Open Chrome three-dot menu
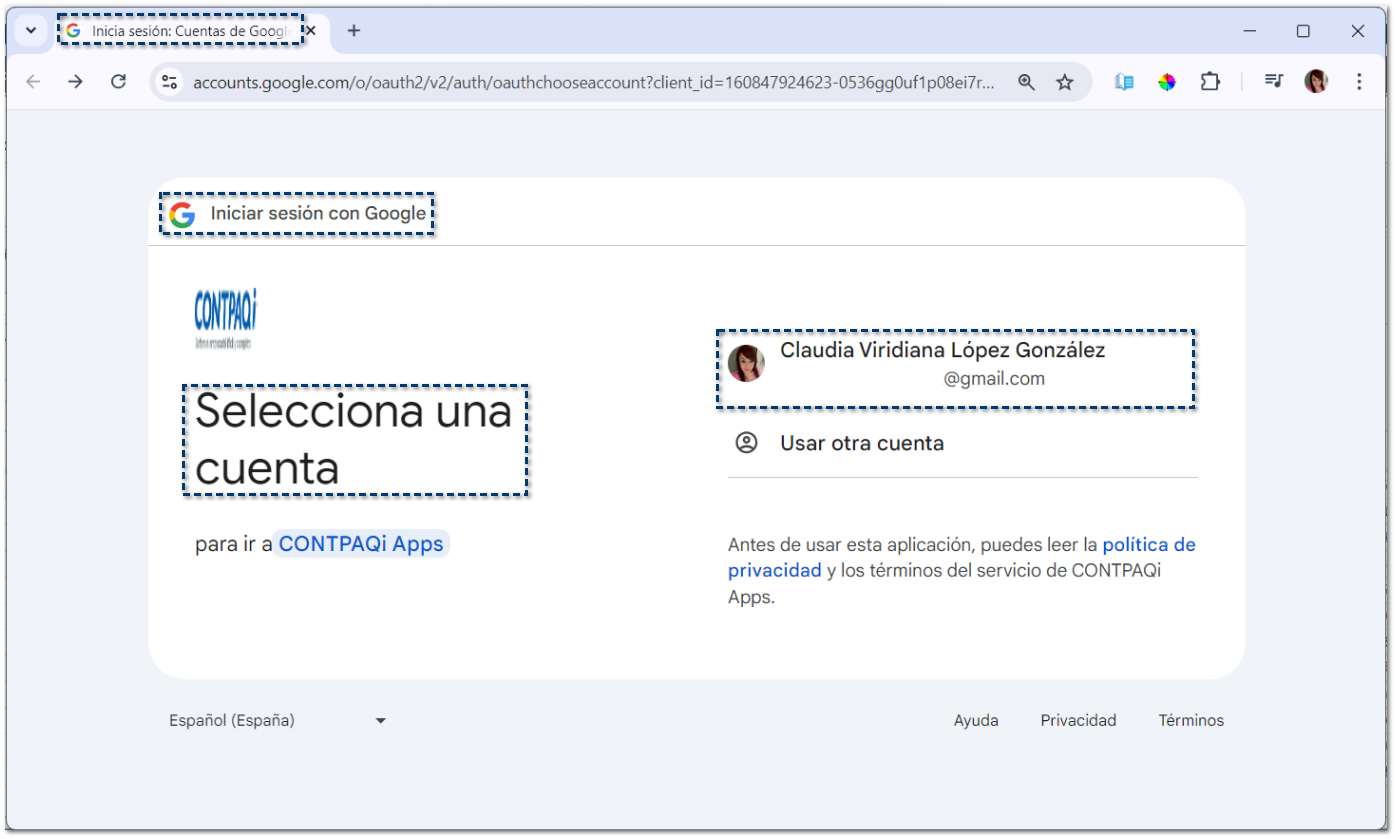 [1358, 82]
